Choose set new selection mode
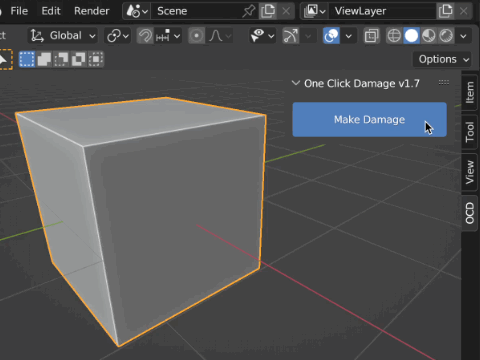480x360 pixels. tap(27, 59)
